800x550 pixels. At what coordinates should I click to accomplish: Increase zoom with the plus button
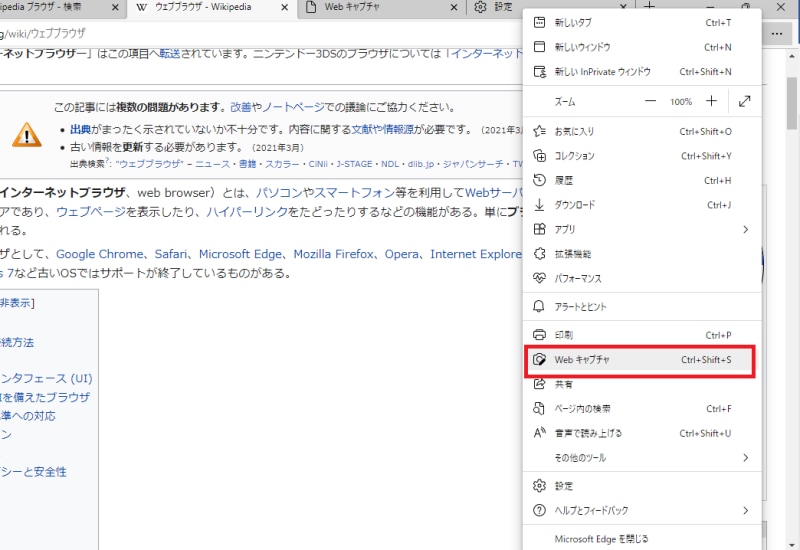(711, 101)
